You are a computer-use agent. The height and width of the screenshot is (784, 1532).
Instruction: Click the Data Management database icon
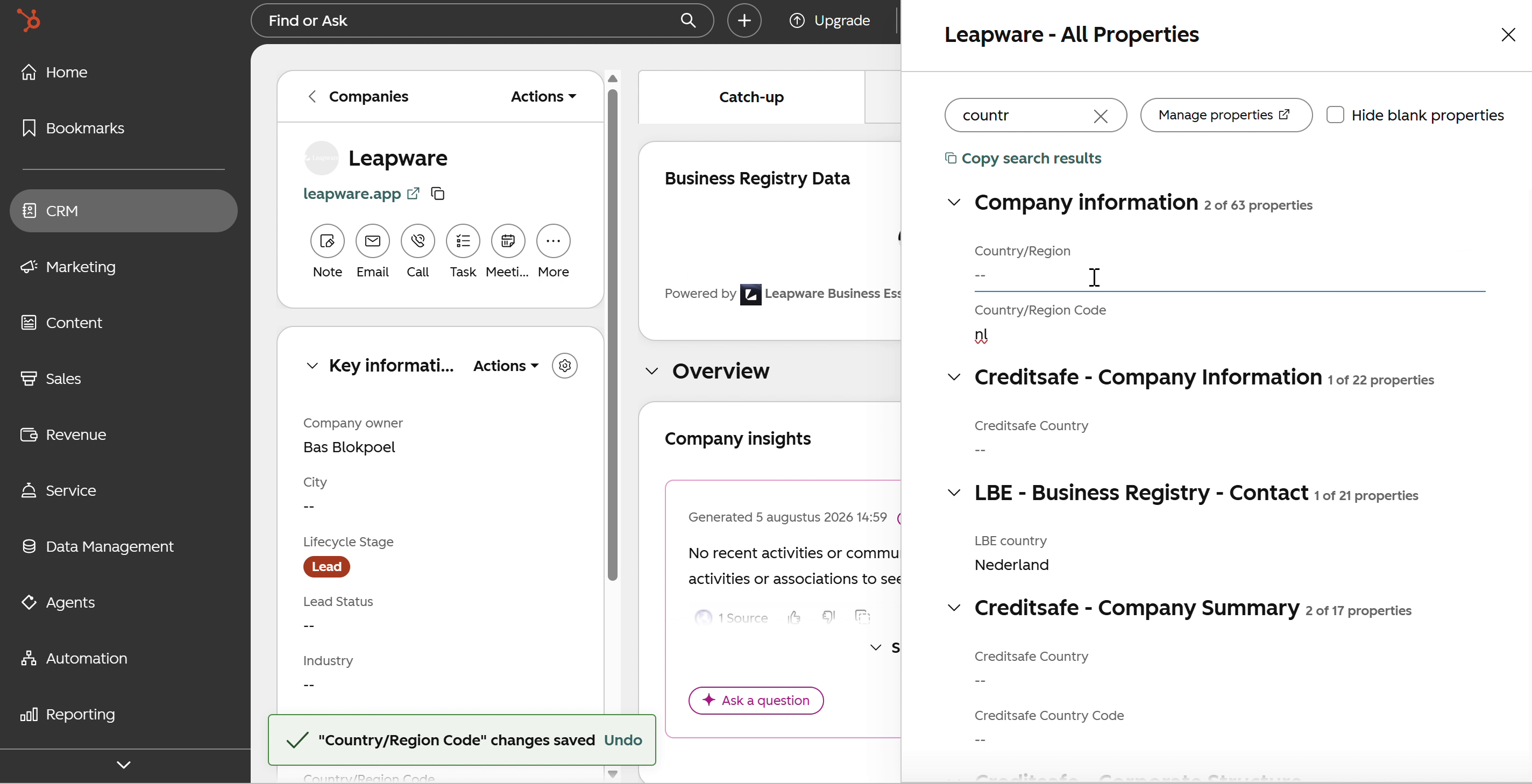tap(29, 546)
